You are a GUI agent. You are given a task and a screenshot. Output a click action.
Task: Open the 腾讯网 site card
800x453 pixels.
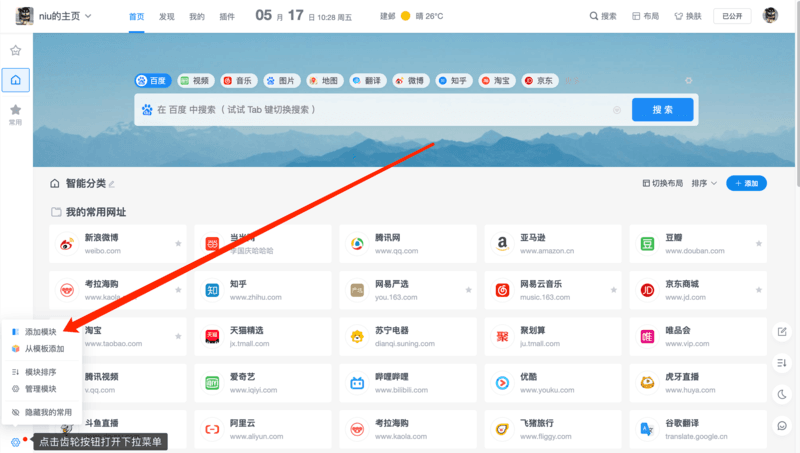408,244
